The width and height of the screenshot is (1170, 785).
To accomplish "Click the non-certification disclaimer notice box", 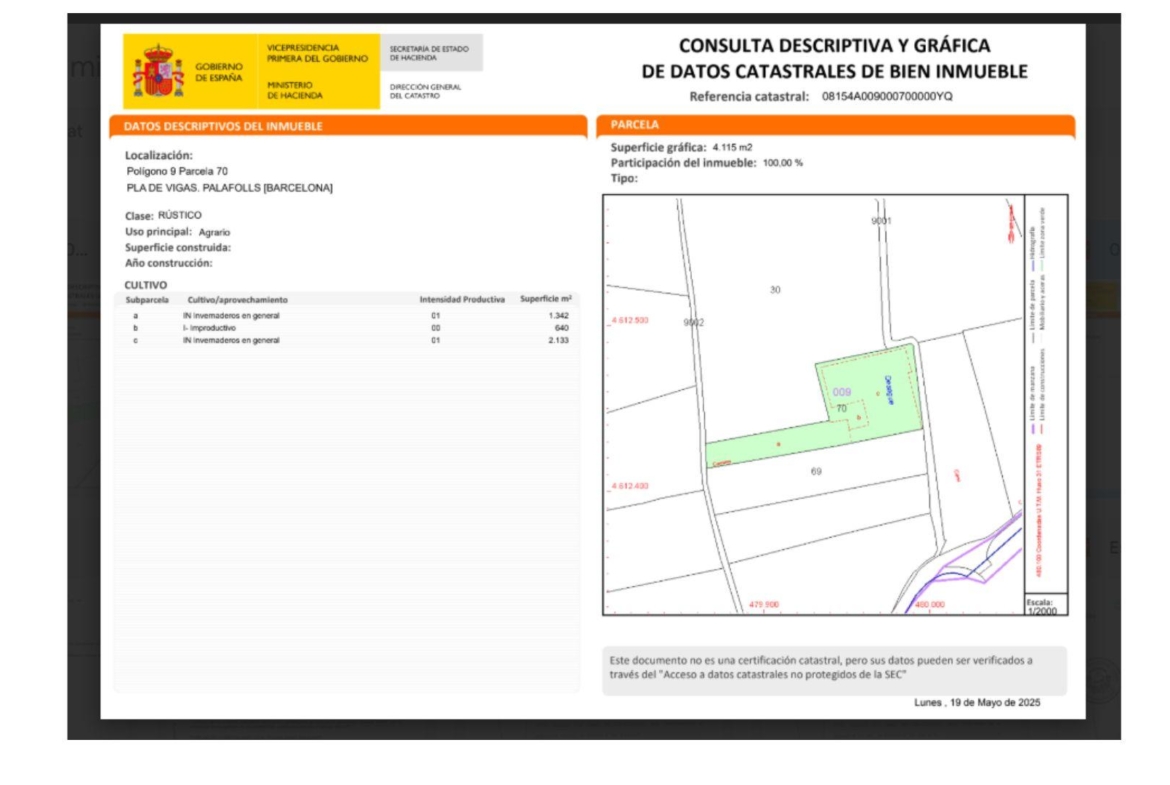I will click(x=834, y=669).
